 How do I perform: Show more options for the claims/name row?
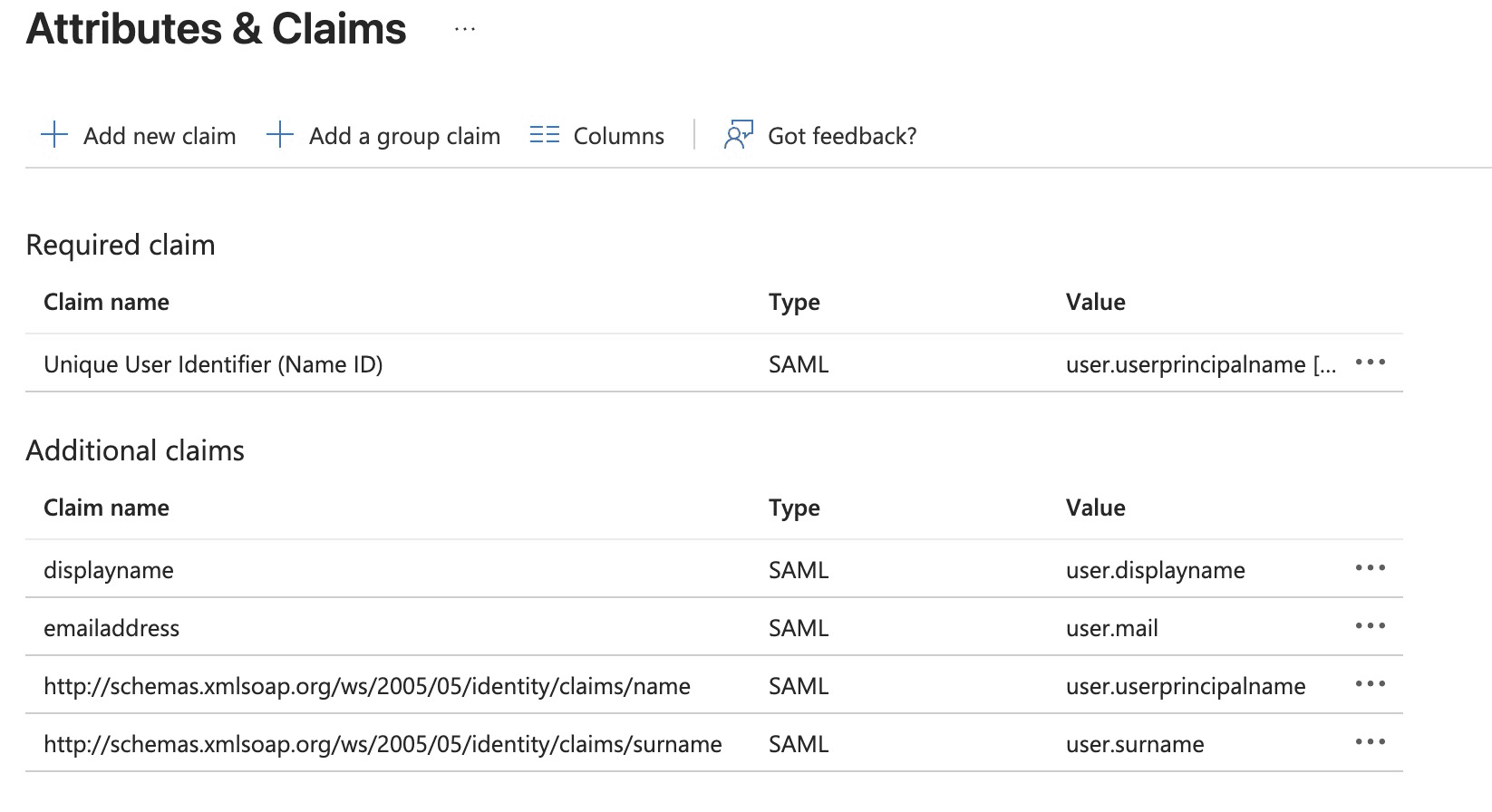1370,685
